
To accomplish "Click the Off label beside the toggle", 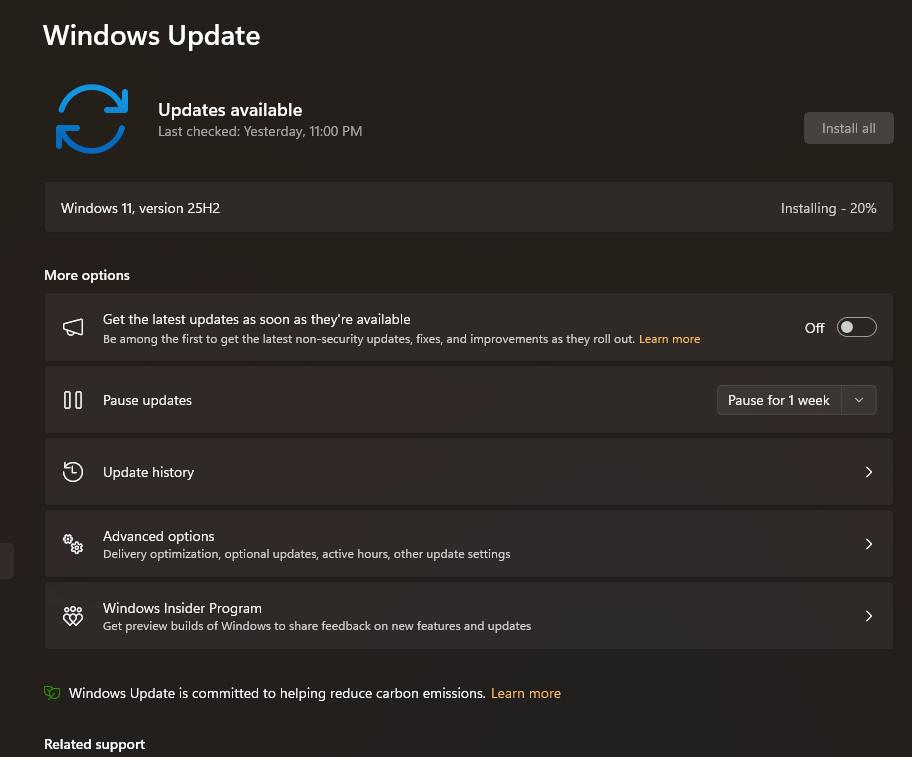I will [x=814, y=328].
